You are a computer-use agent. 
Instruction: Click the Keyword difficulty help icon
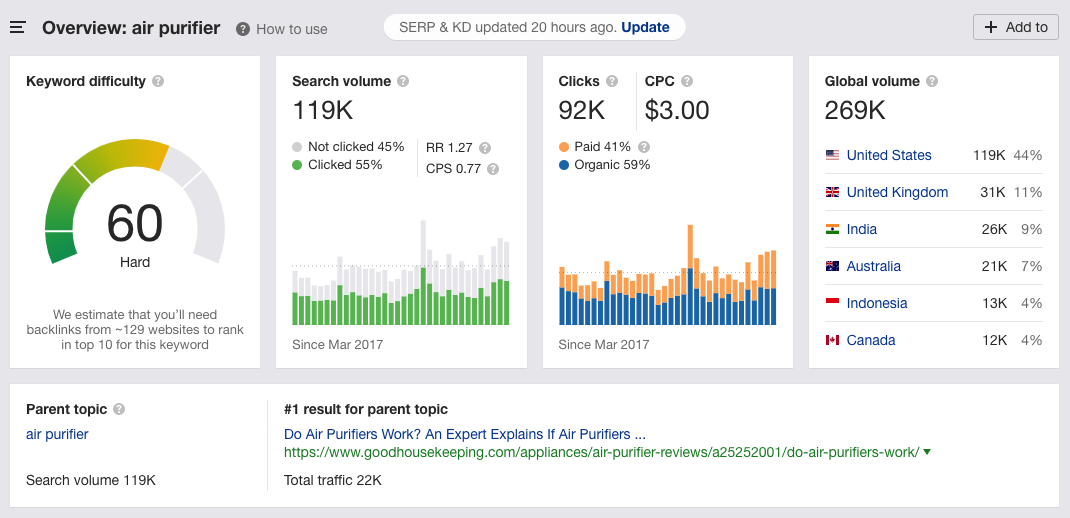click(x=158, y=81)
